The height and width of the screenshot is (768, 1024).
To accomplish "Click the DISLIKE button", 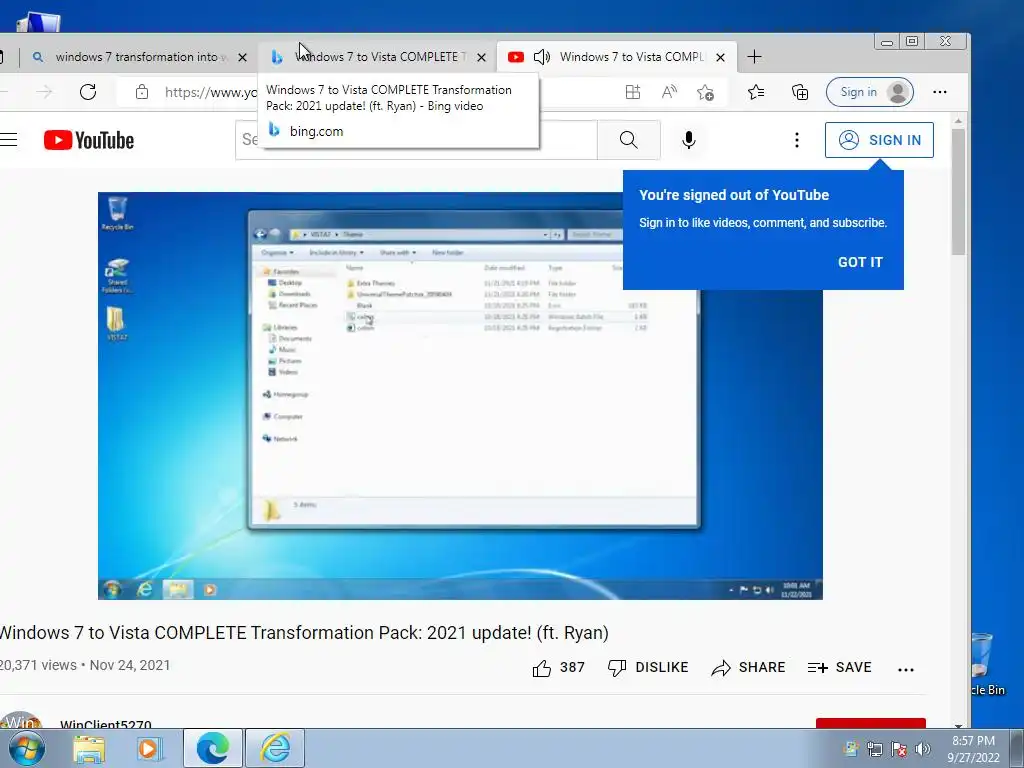I will pyautogui.click(x=648, y=667).
